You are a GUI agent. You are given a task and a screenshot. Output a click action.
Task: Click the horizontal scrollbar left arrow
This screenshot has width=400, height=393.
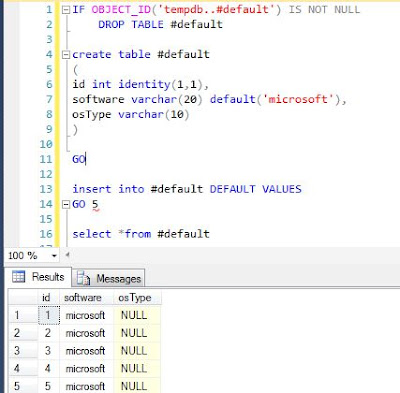coord(67,255)
